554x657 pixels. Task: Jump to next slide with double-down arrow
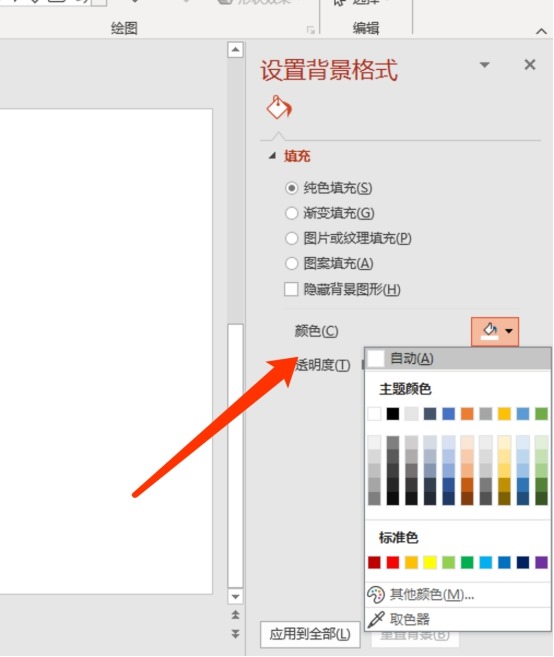[x=236, y=634]
